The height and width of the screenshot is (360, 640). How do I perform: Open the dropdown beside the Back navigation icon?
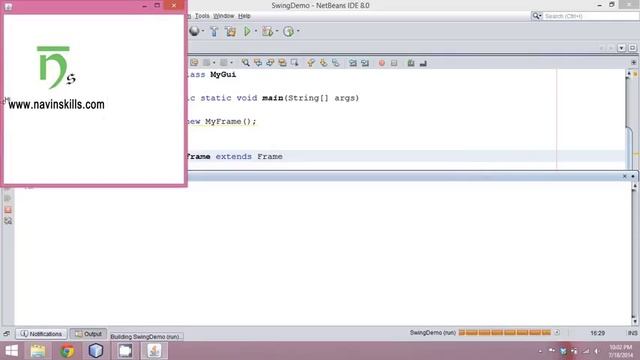point(214,63)
